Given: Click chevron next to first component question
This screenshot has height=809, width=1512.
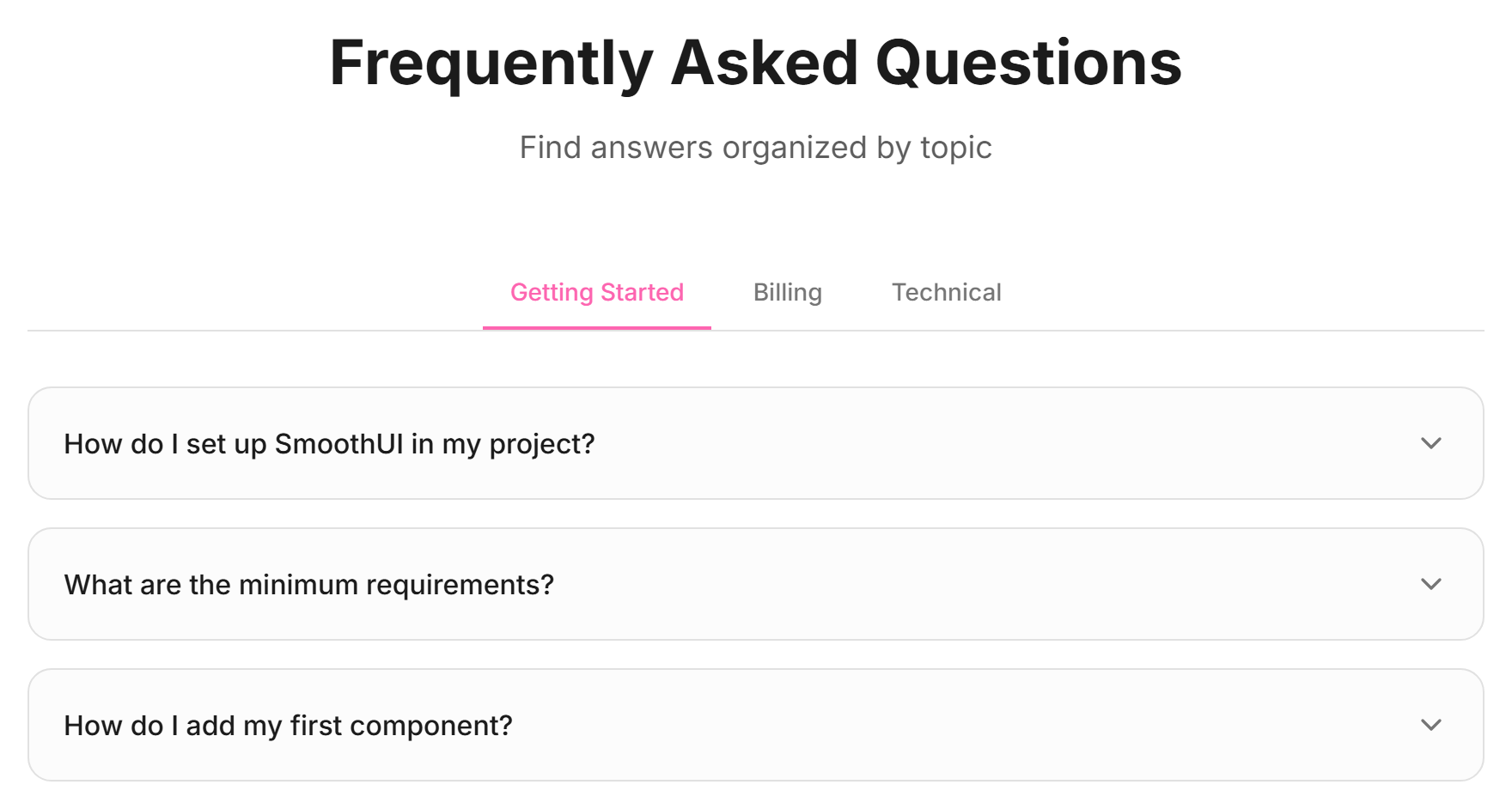Looking at the screenshot, I should click(x=1431, y=725).
